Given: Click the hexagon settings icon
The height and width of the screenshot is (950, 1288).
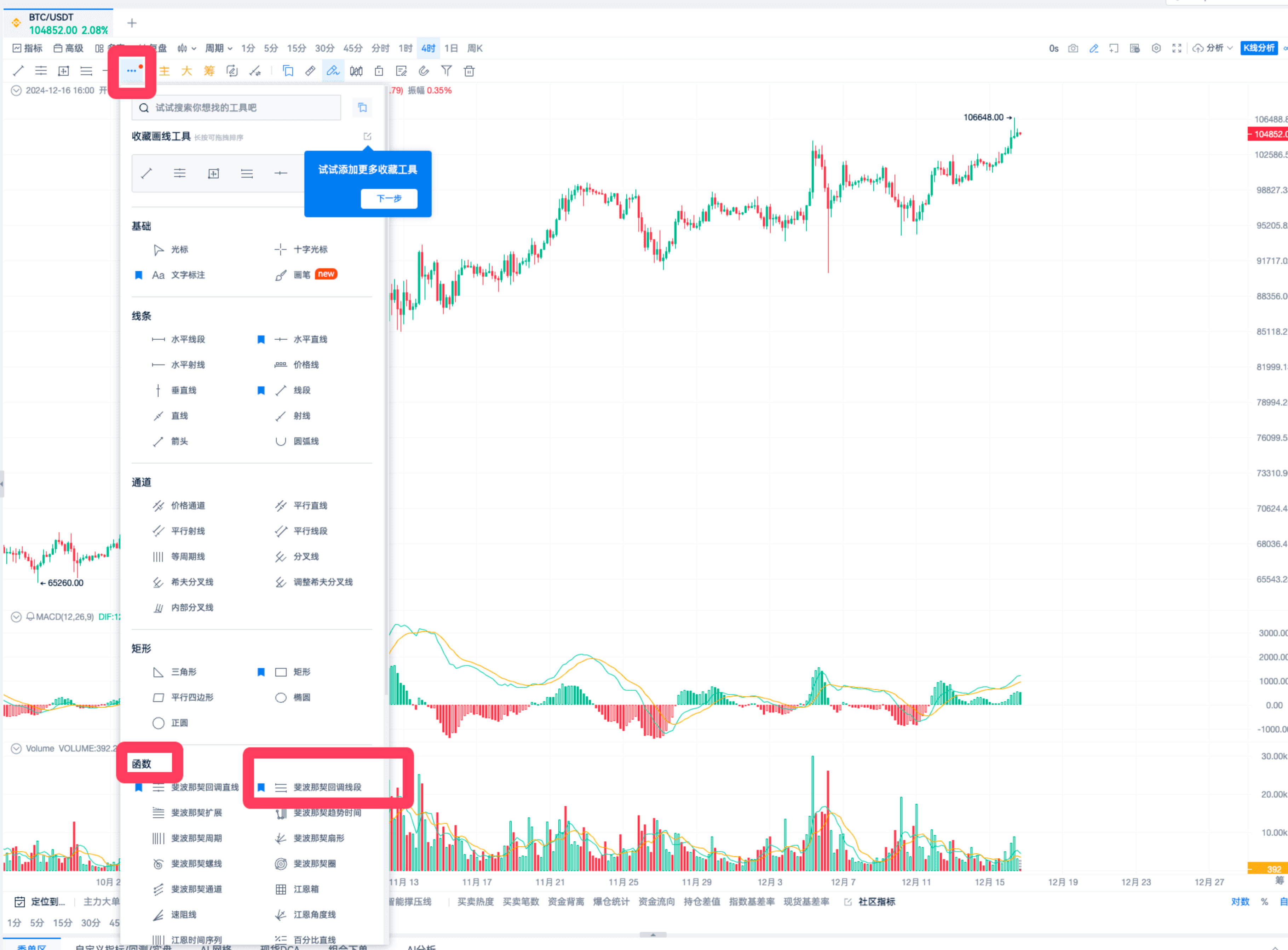Looking at the screenshot, I should pos(1156,48).
